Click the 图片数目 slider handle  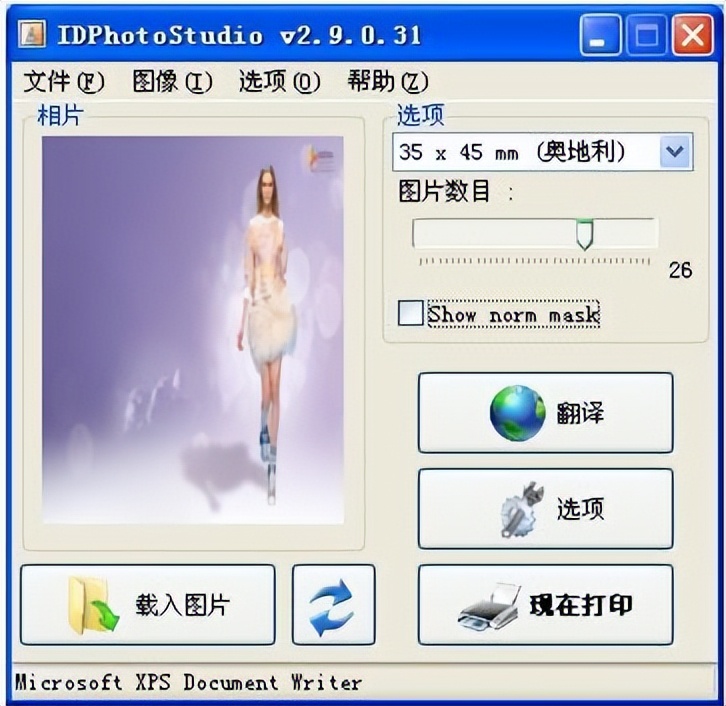coord(584,234)
